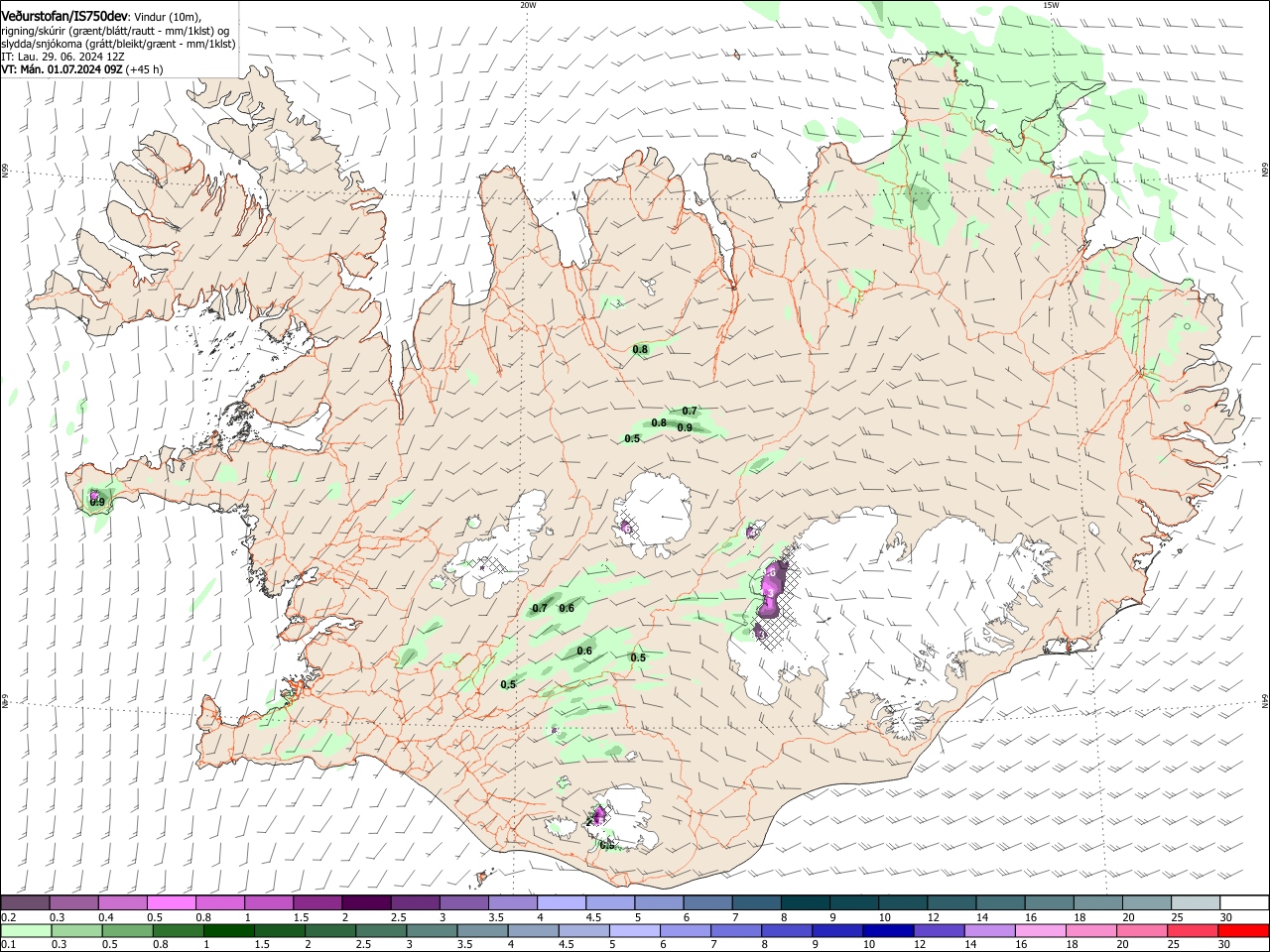Click the Veðurstofan/IS750dev title text
This screenshot has height=952, width=1270.
64,17
